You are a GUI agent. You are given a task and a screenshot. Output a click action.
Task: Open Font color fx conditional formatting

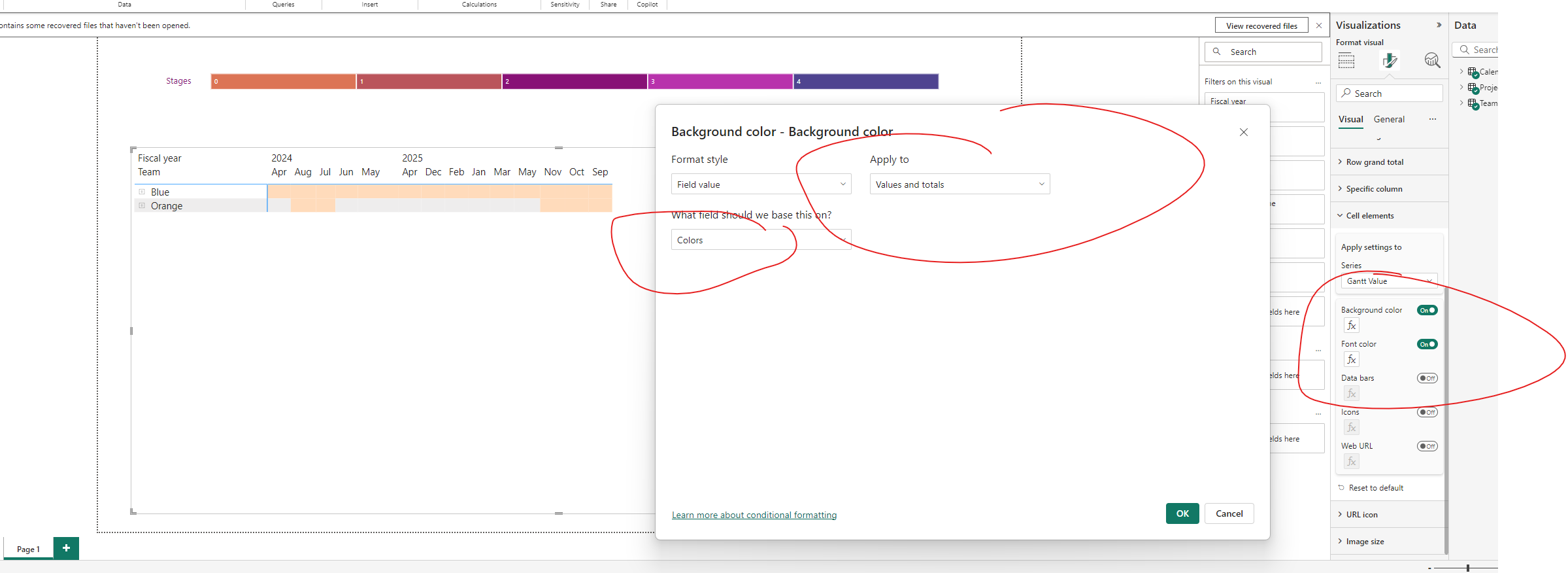[x=1352, y=359]
